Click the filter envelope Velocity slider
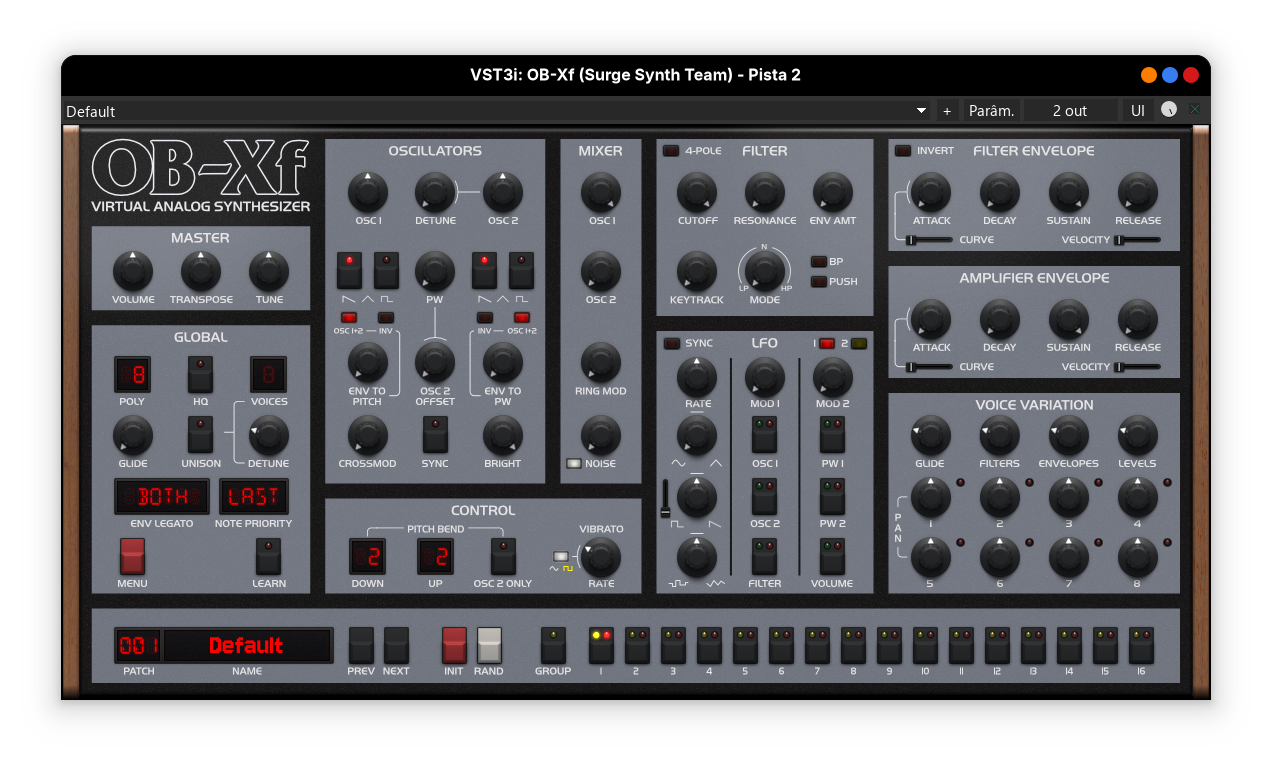The height and width of the screenshot is (767, 1272). [x=1137, y=240]
